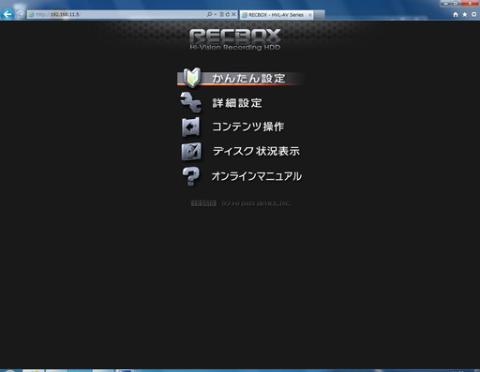Screen dimensions: 480x372
Task: Click the stop loading X icon
Action: 234,14
